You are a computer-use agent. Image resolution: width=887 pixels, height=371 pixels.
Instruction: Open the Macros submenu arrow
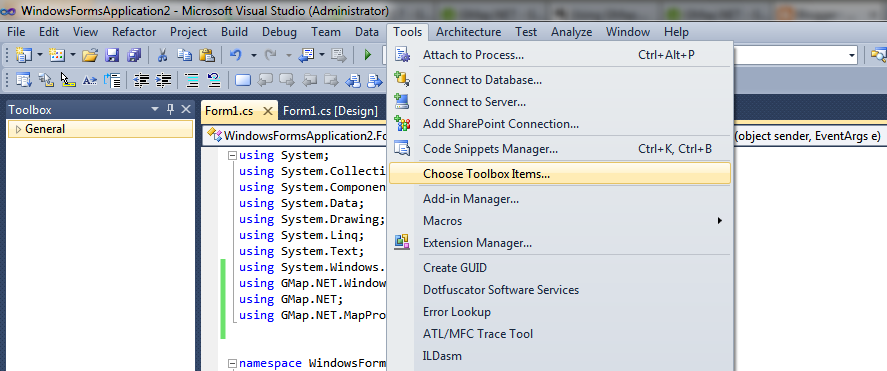coord(720,221)
